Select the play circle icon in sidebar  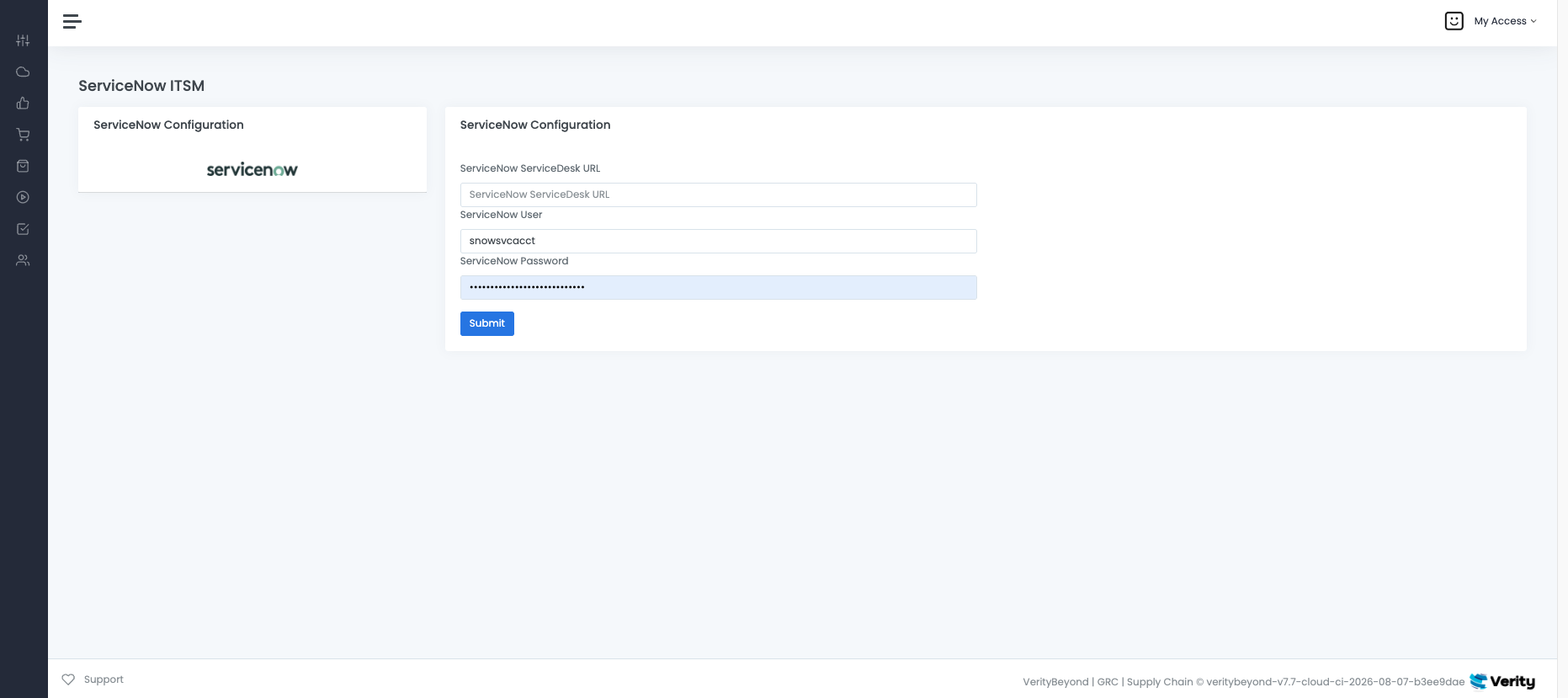(x=23, y=197)
